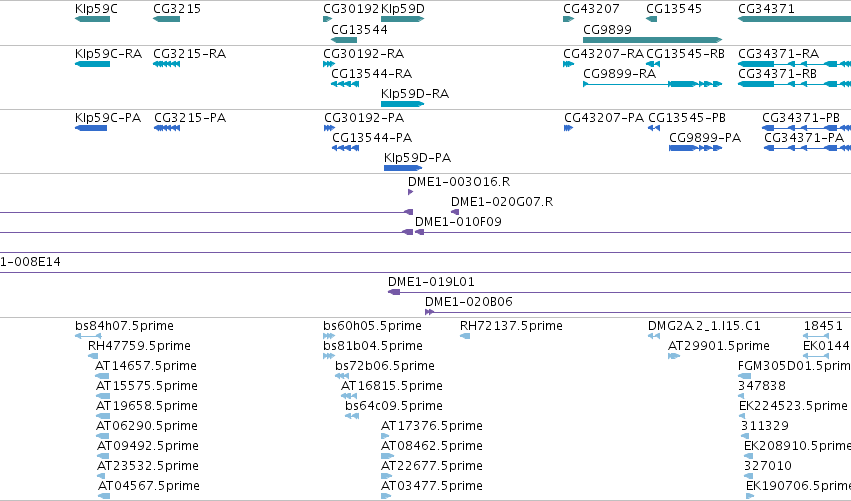The width and height of the screenshot is (851, 501).
Task: Select the CG13545 gene label
Action: click(x=674, y=9)
